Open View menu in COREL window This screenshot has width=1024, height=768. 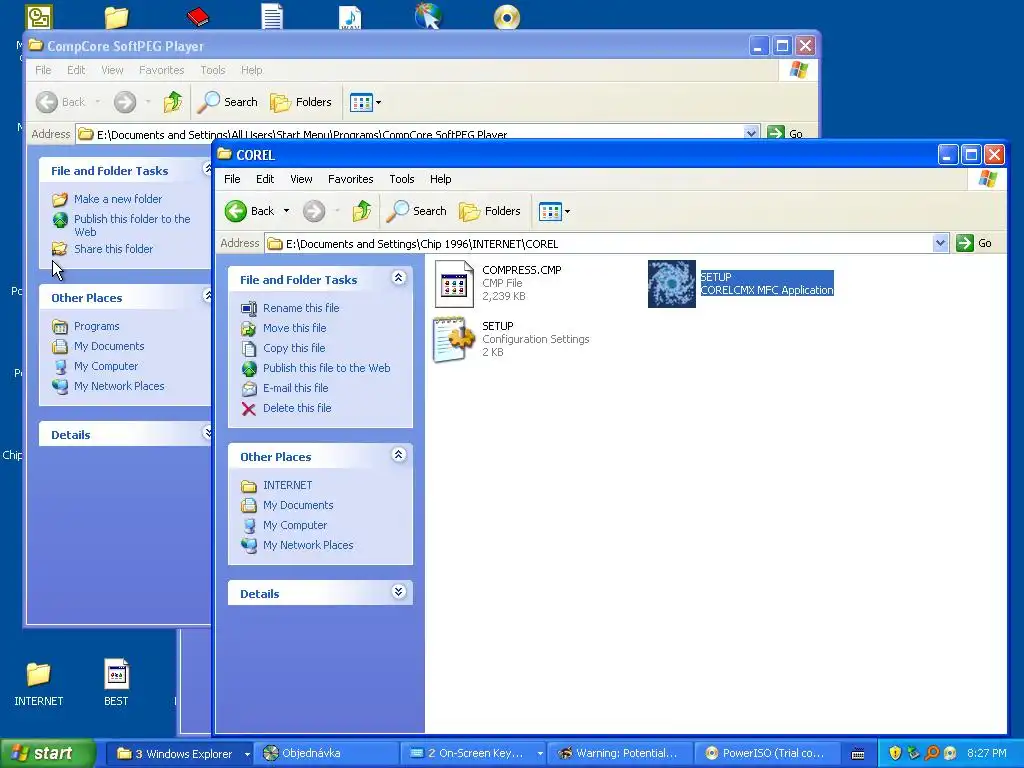click(x=301, y=179)
